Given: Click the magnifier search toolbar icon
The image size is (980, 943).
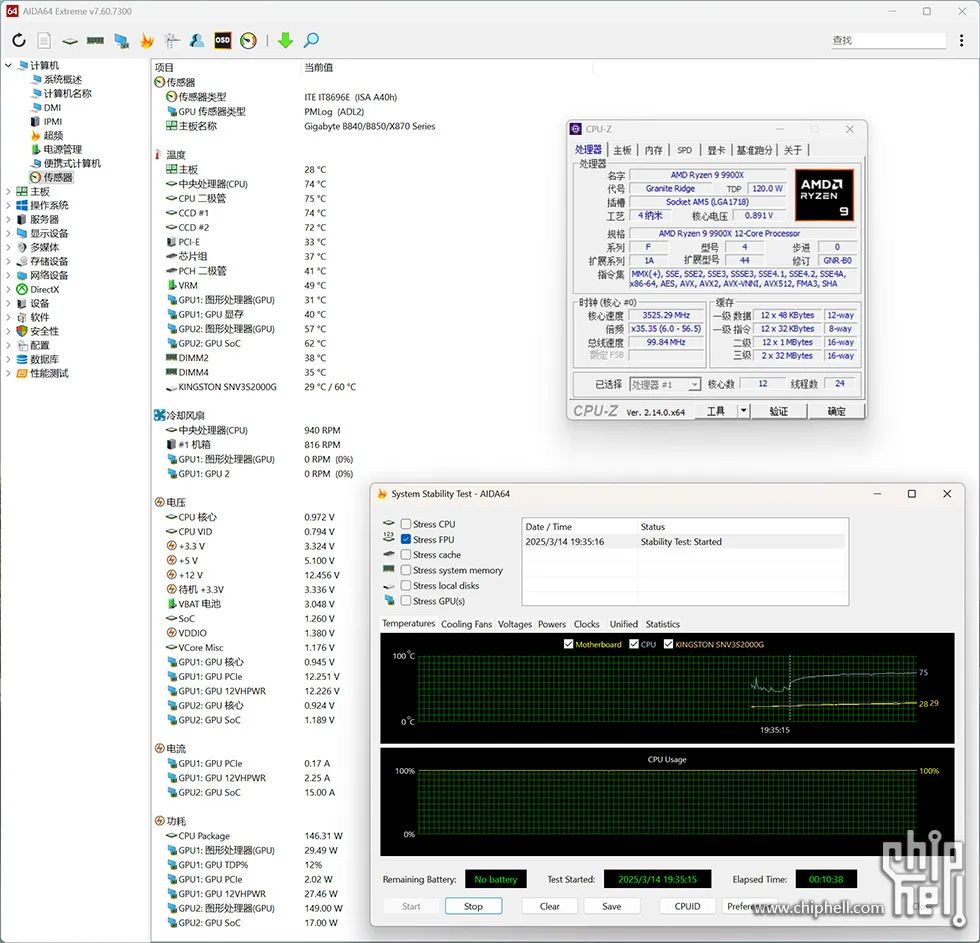Looking at the screenshot, I should coord(311,41).
